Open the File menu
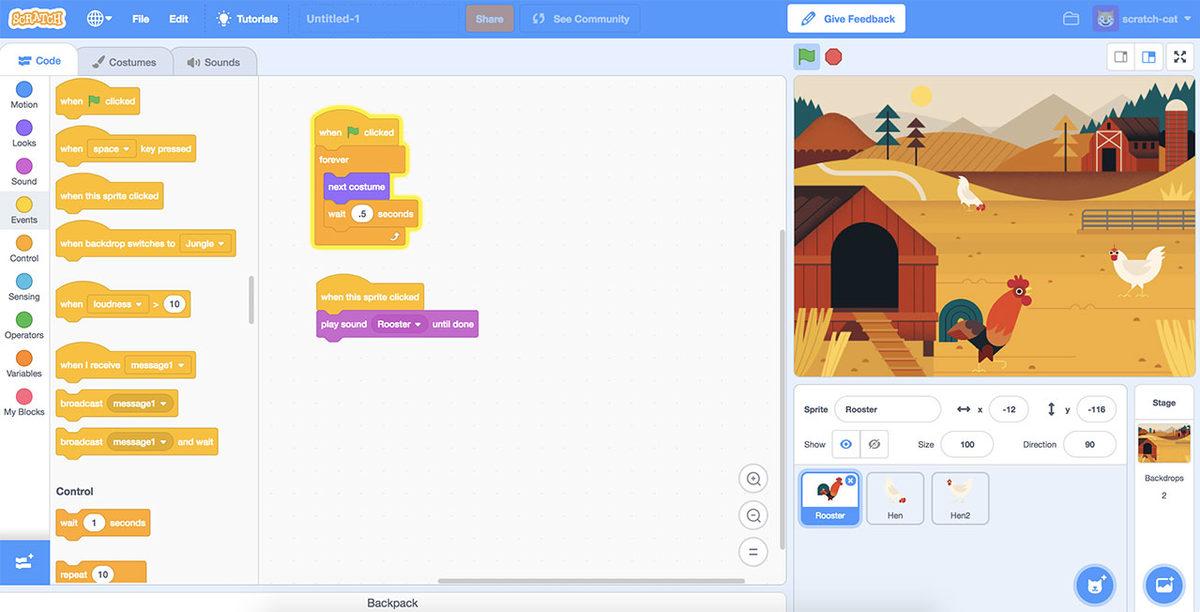The height and width of the screenshot is (612, 1200). [x=141, y=19]
